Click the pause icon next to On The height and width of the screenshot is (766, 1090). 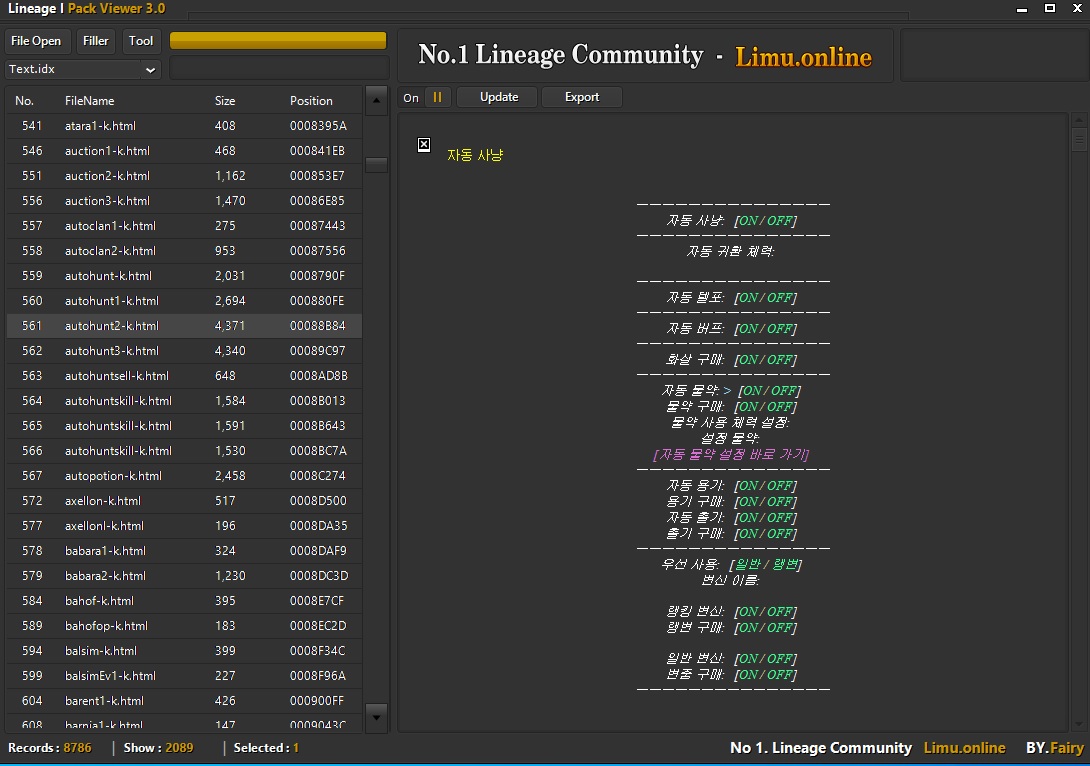pyautogui.click(x=437, y=97)
